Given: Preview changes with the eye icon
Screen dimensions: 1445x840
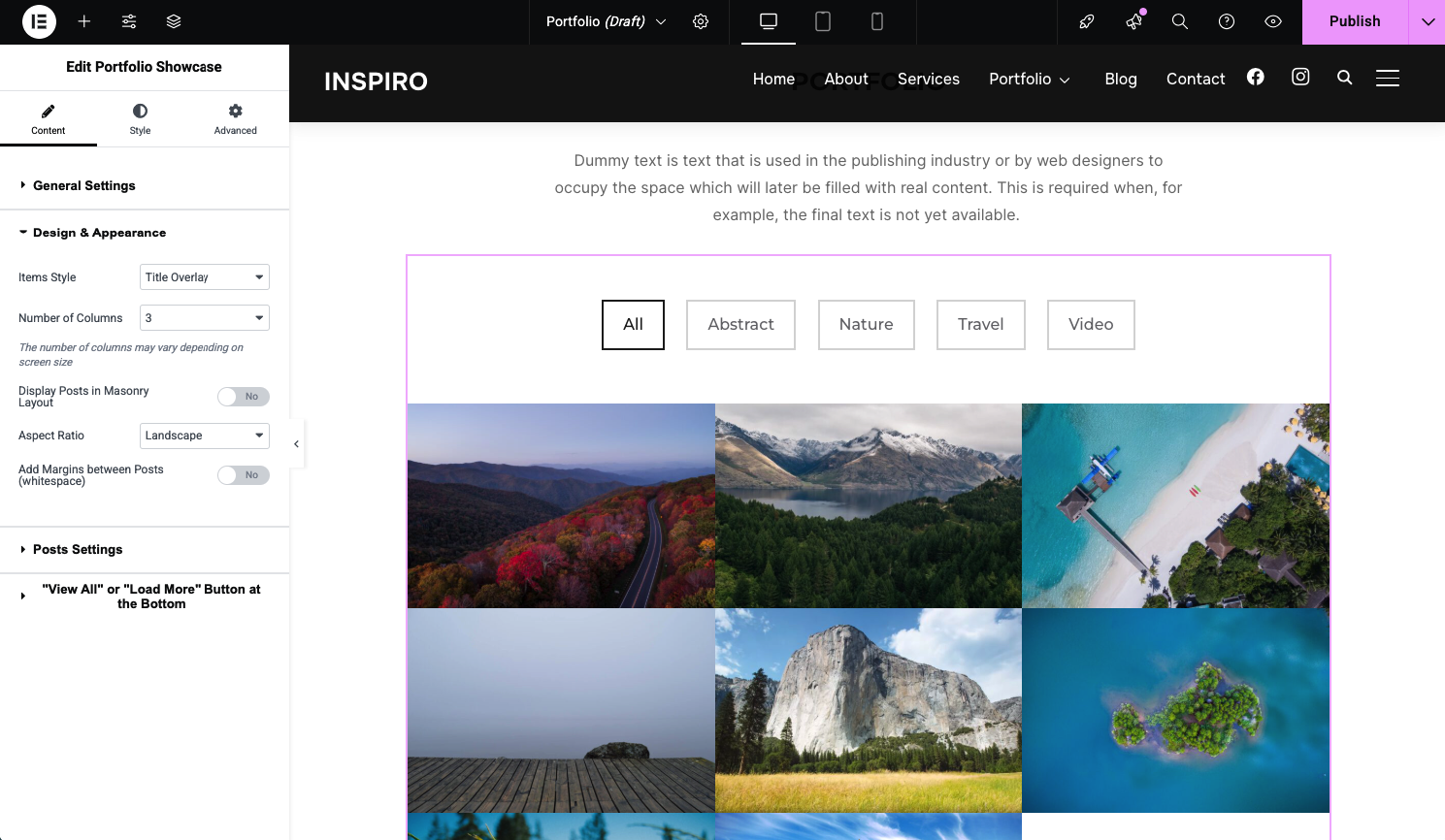Looking at the screenshot, I should point(1273,21).
